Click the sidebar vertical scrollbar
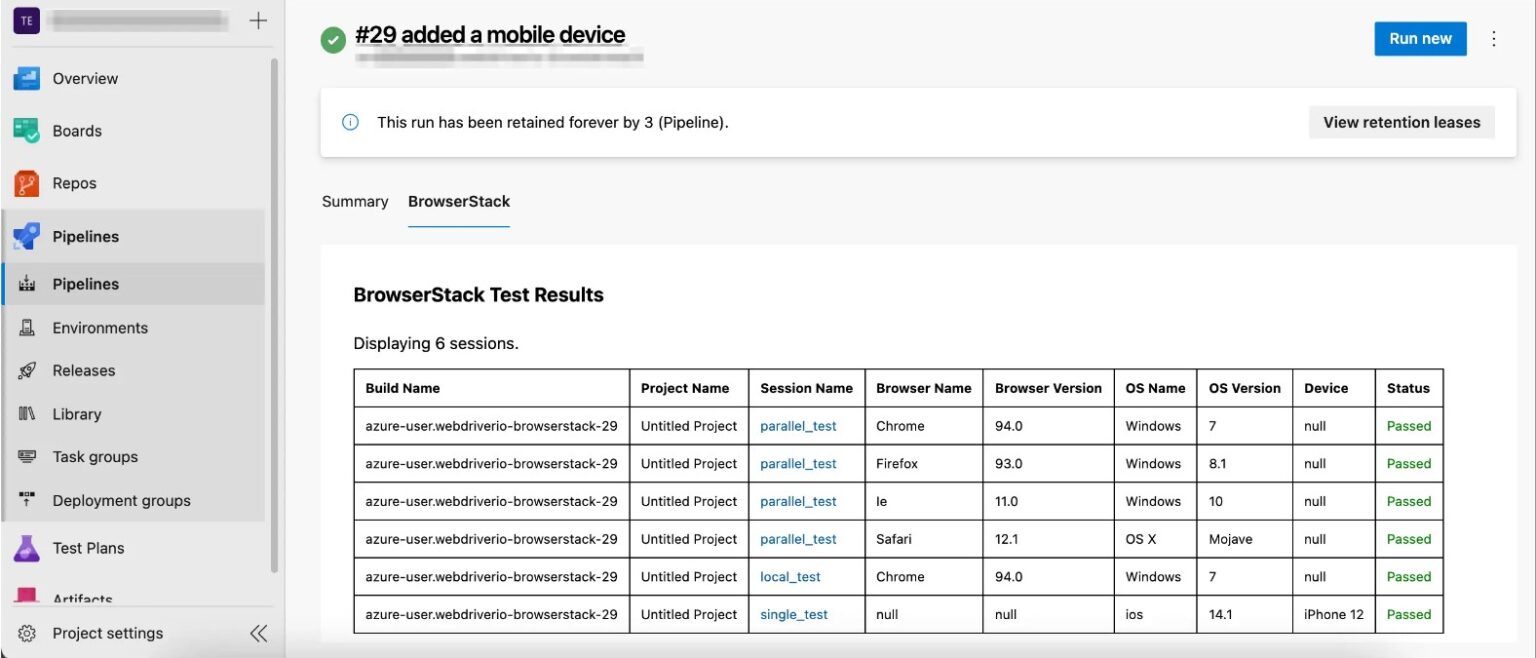1536x658 pixels. pyautogui.click(x=275, y=300)
